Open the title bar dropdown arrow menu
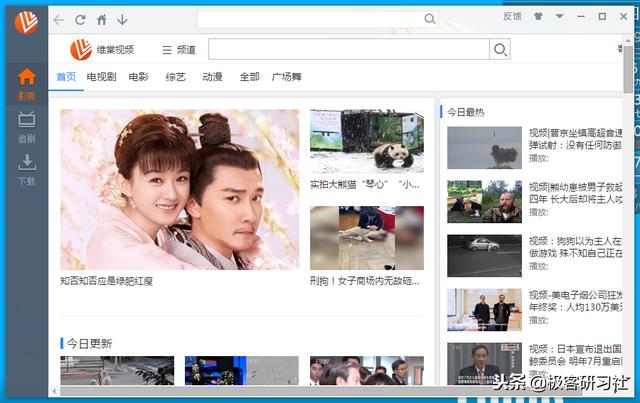Viewport: 640px width, 403px height. 560,16
